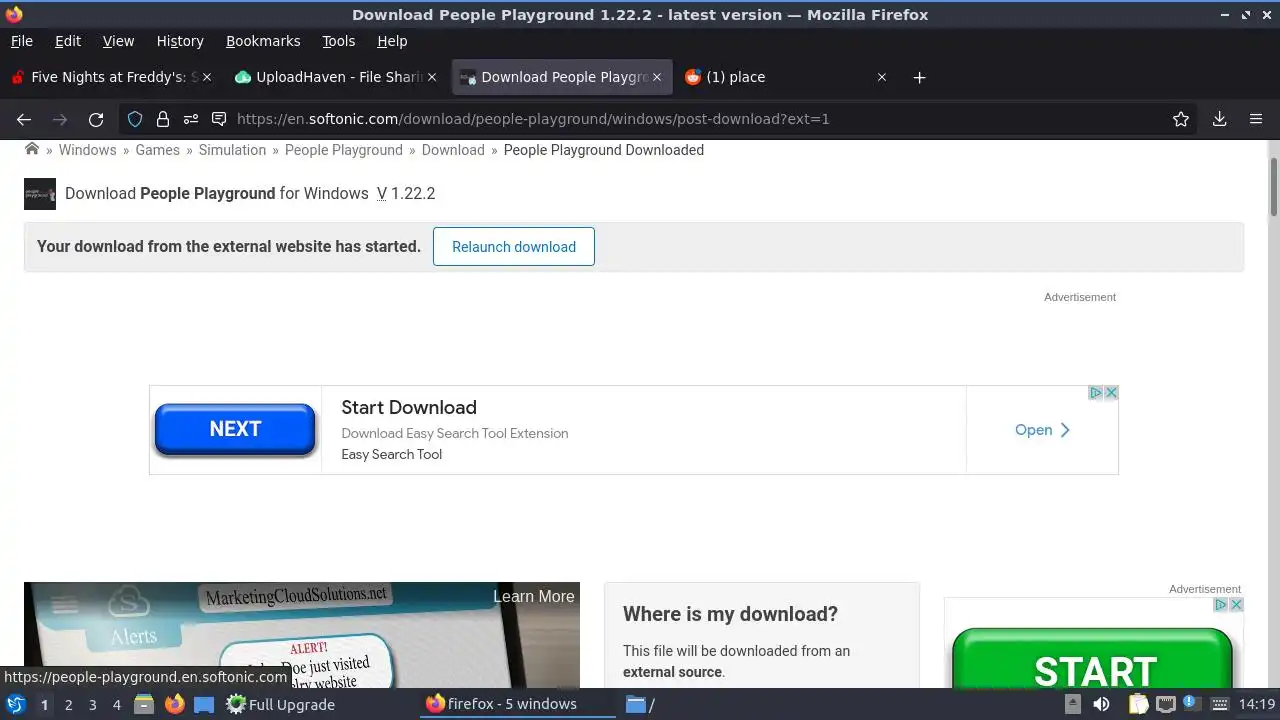Screen dimensions: 1280x720
Task: Click the Windows breadcrumb link
Action: (87, 150)
